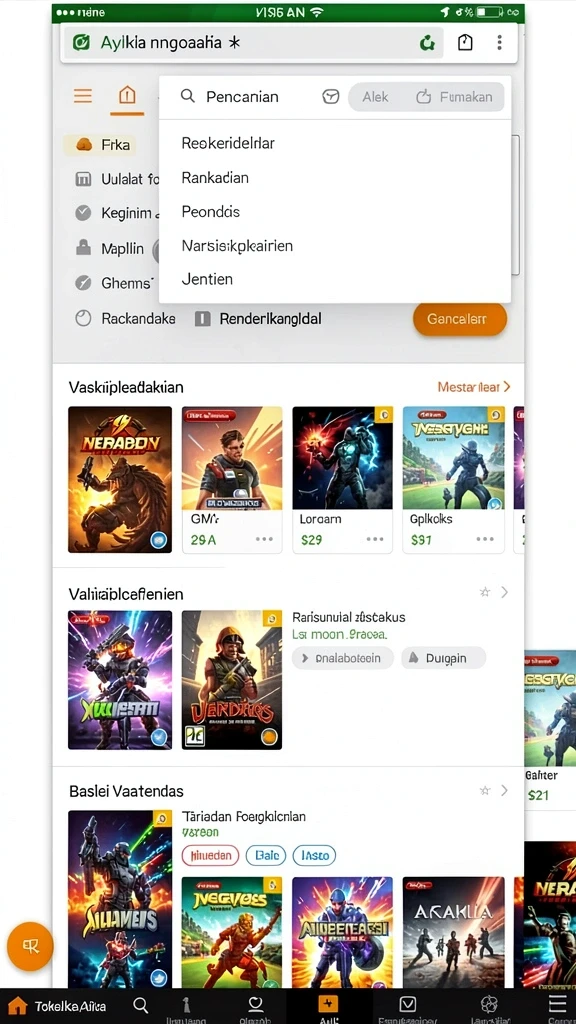Select the Baic tag
This screenshot has width=576, height=1024.
tap(266, 855)
